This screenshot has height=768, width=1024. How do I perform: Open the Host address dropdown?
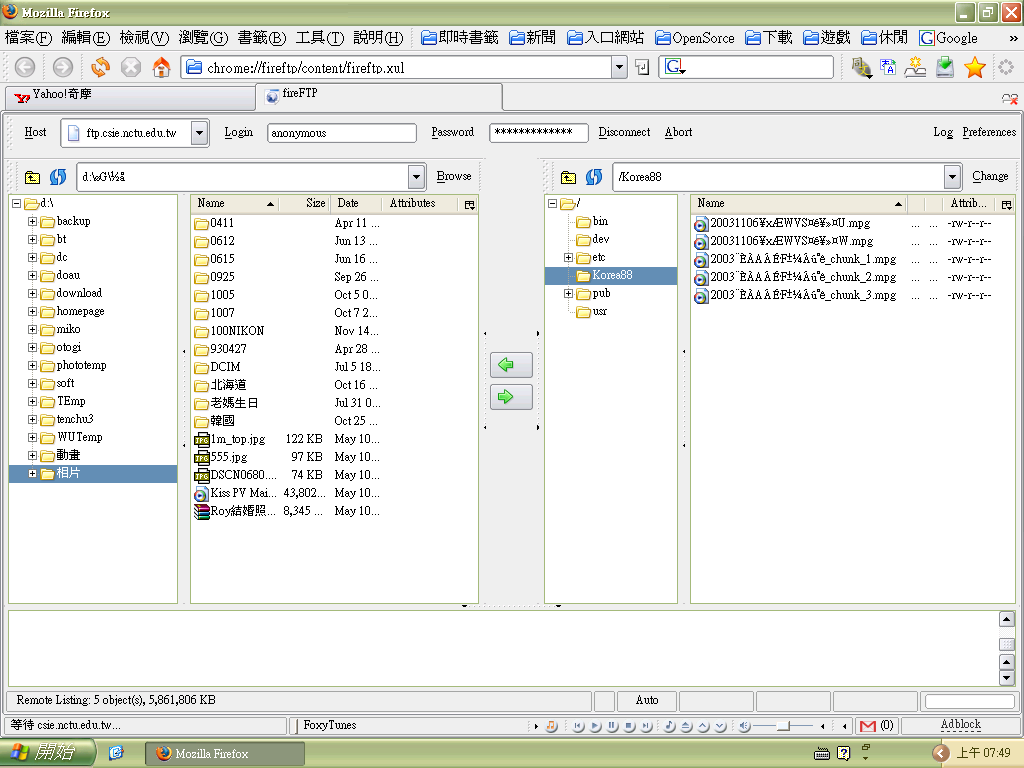click(x=199, y=133)
